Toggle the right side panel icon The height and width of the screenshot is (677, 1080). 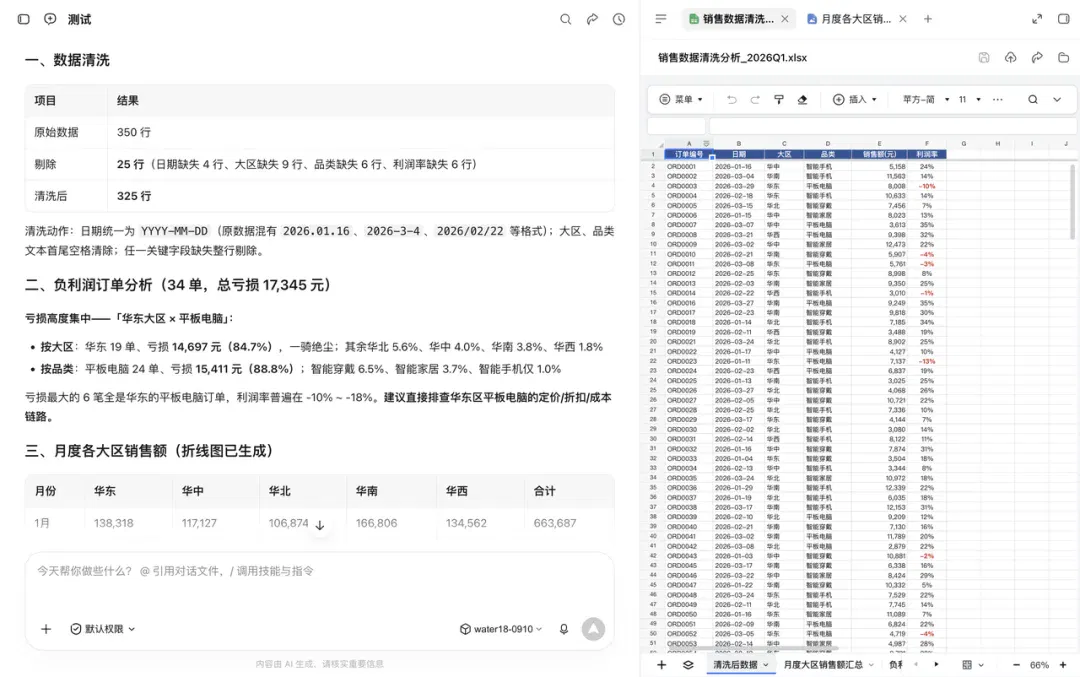pos(1063,19)
